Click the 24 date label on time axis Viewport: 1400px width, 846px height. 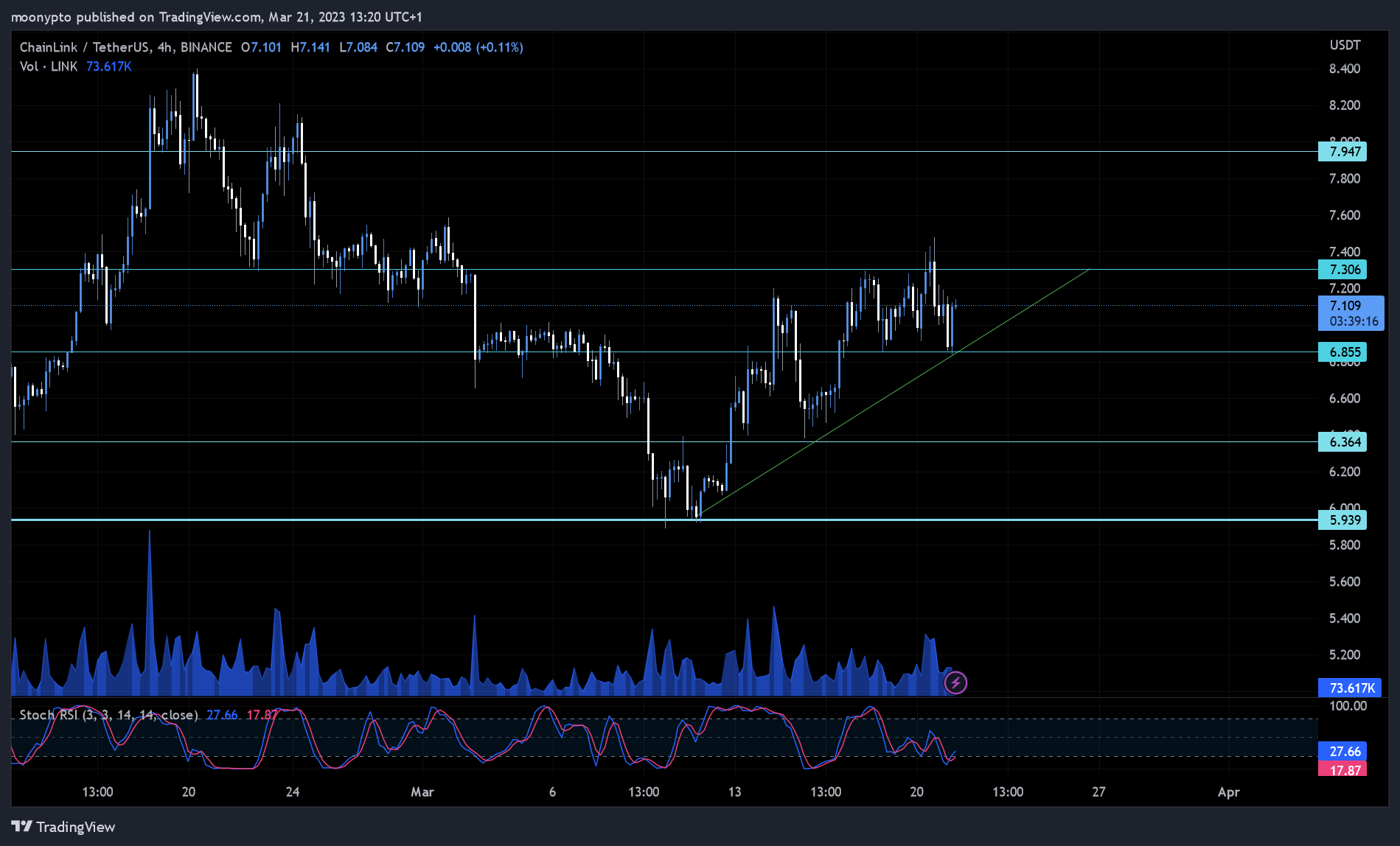[293, 792]
